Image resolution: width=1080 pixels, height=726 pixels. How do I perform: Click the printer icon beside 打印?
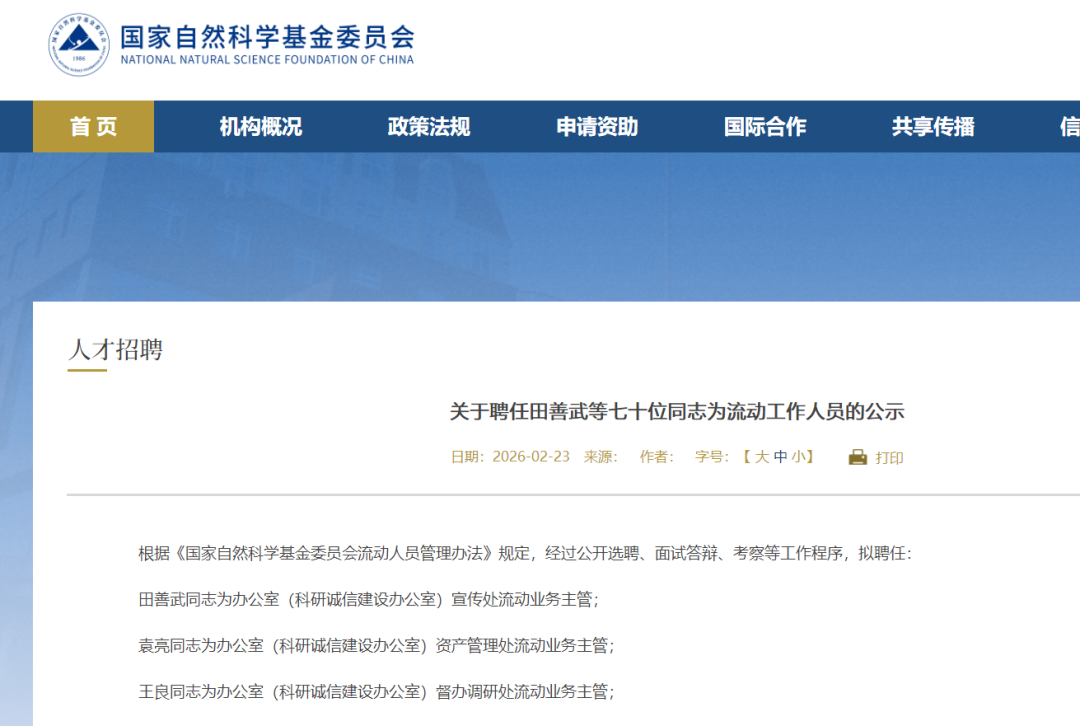click(858, 457)
